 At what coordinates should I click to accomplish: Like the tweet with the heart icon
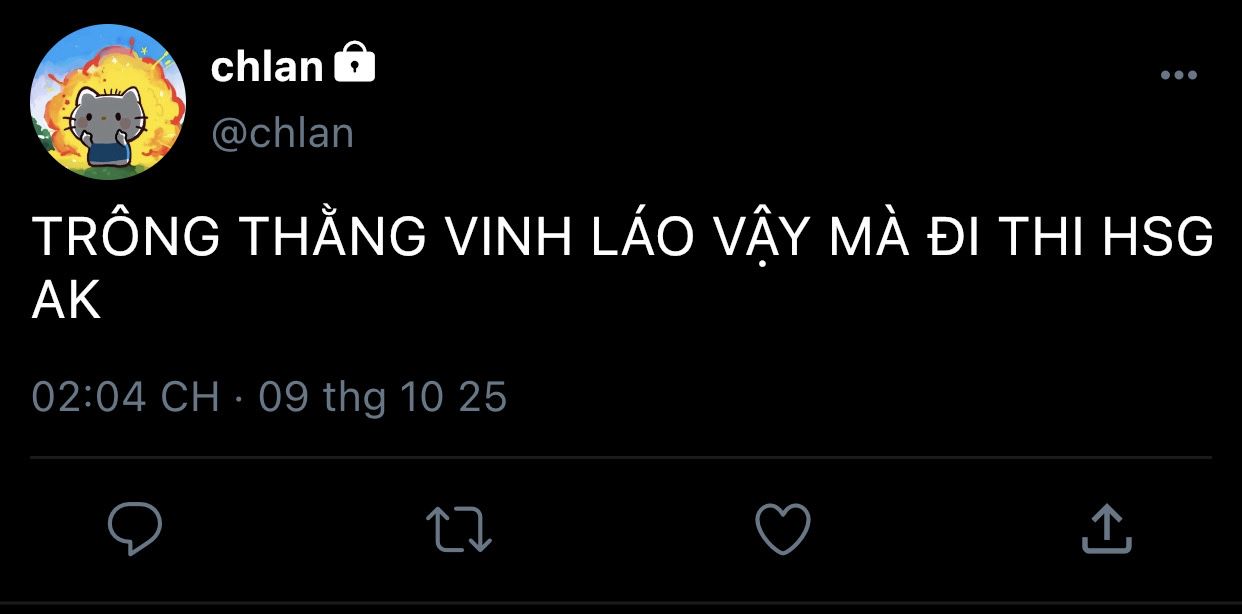782,528
